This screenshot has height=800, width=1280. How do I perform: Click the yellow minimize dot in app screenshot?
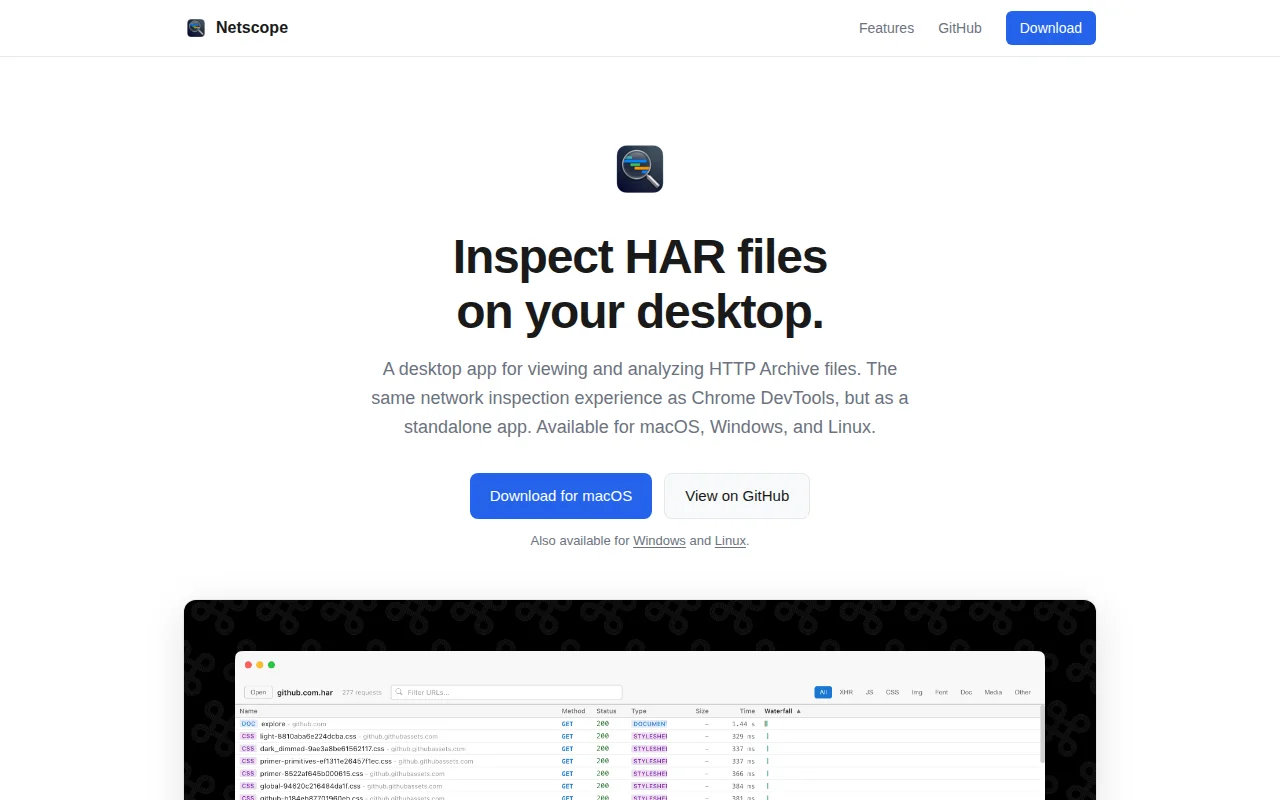pos(260,665)
